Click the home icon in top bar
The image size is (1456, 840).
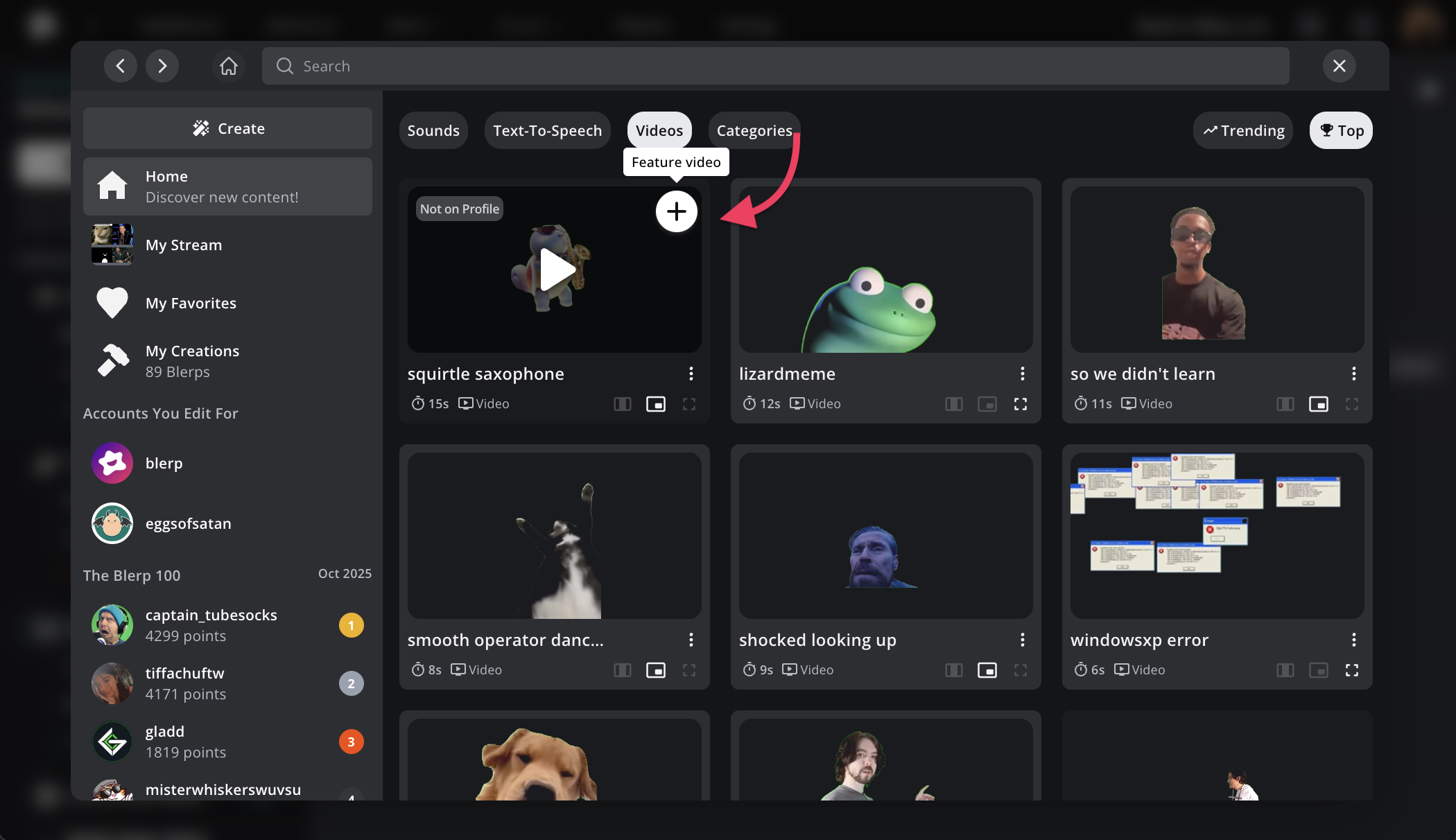[x=229, y=66]
